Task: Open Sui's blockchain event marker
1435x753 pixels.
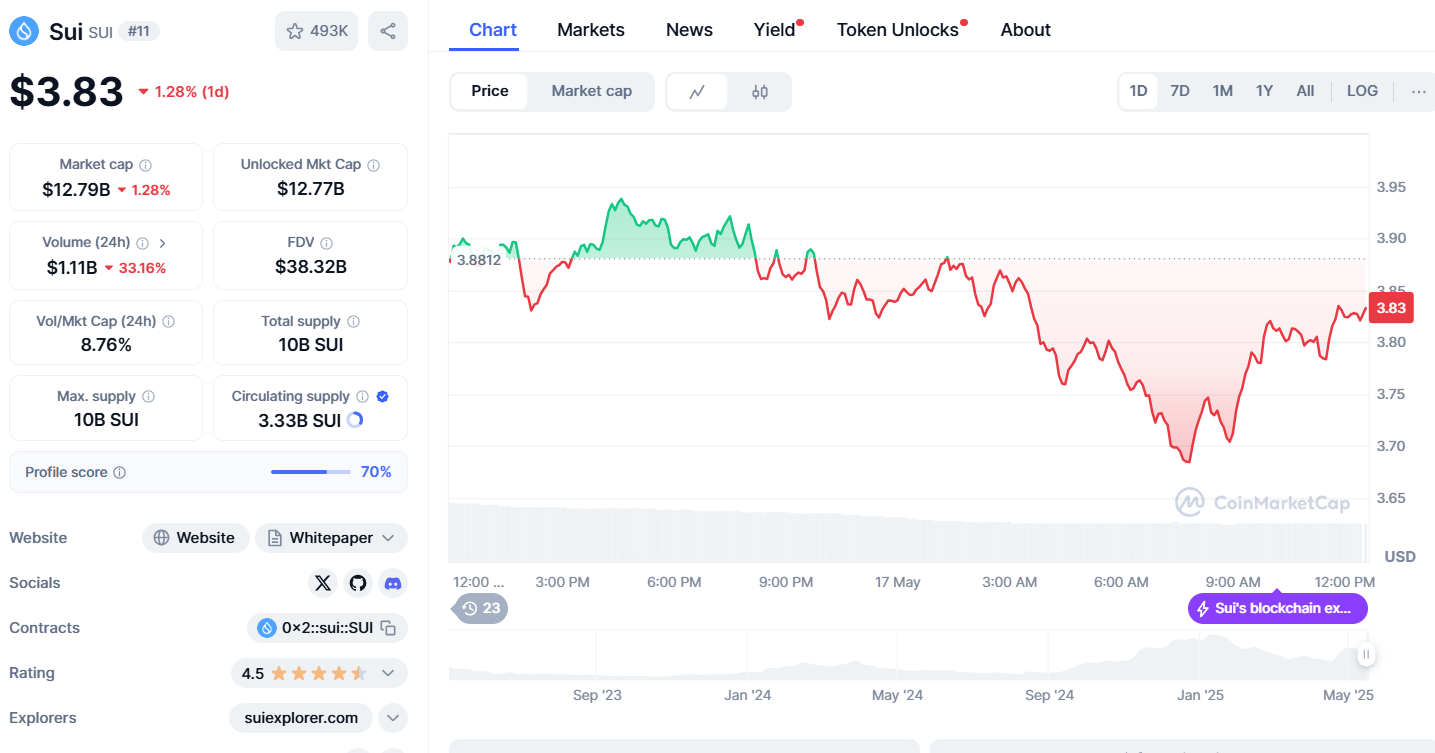Action: pos(1277,608)
